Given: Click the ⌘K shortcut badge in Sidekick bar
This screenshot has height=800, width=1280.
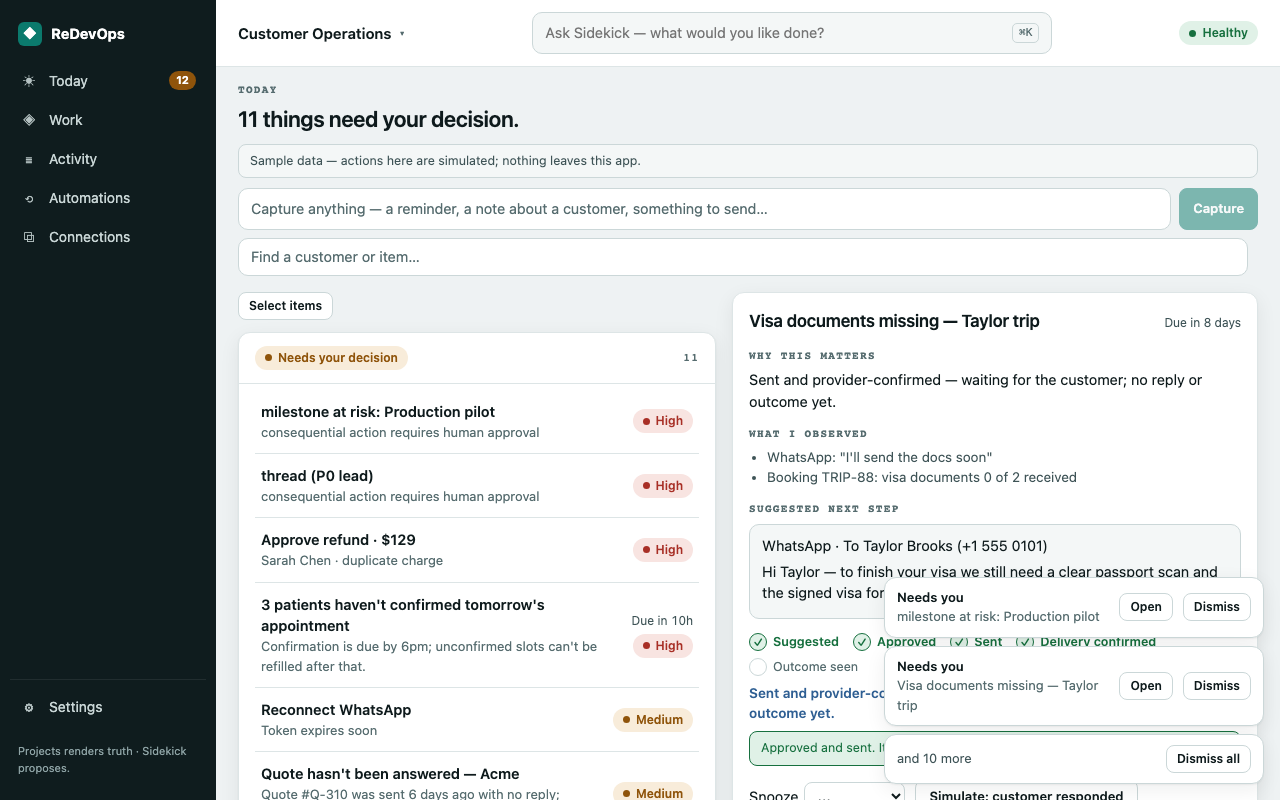Looking at the screenshot, I should pos(1025,33).
